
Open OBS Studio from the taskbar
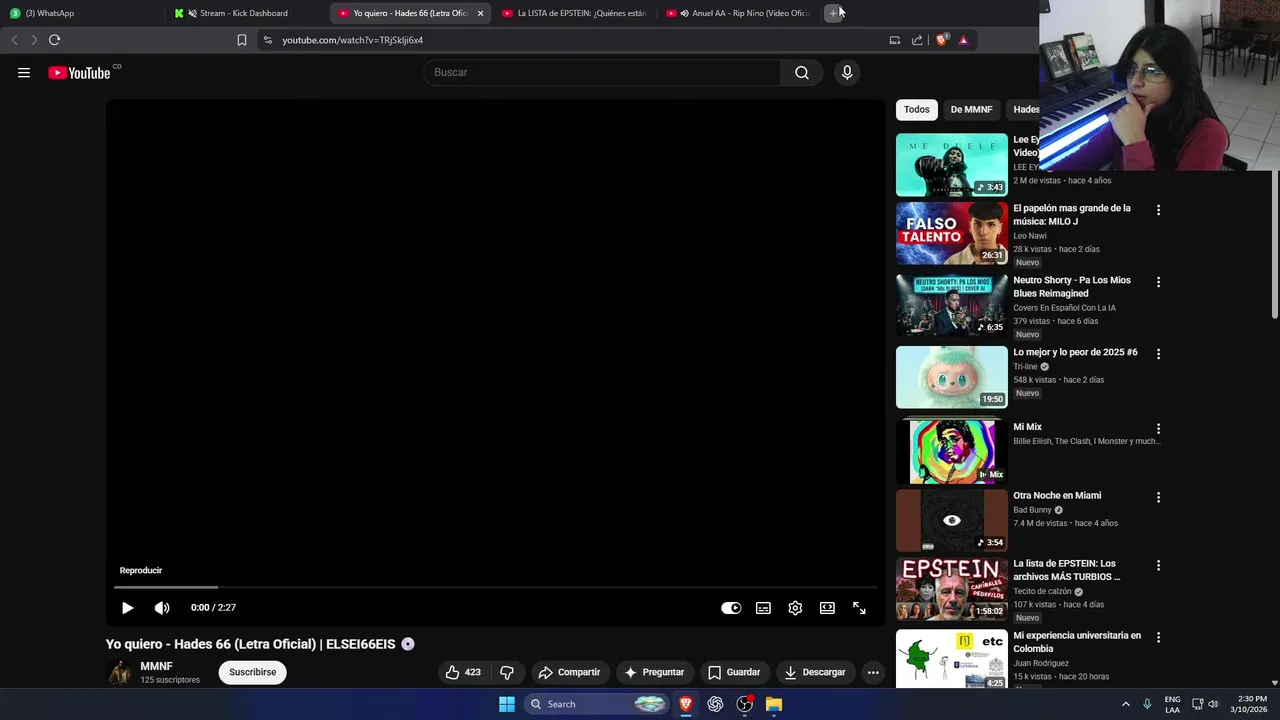point(744,704)
